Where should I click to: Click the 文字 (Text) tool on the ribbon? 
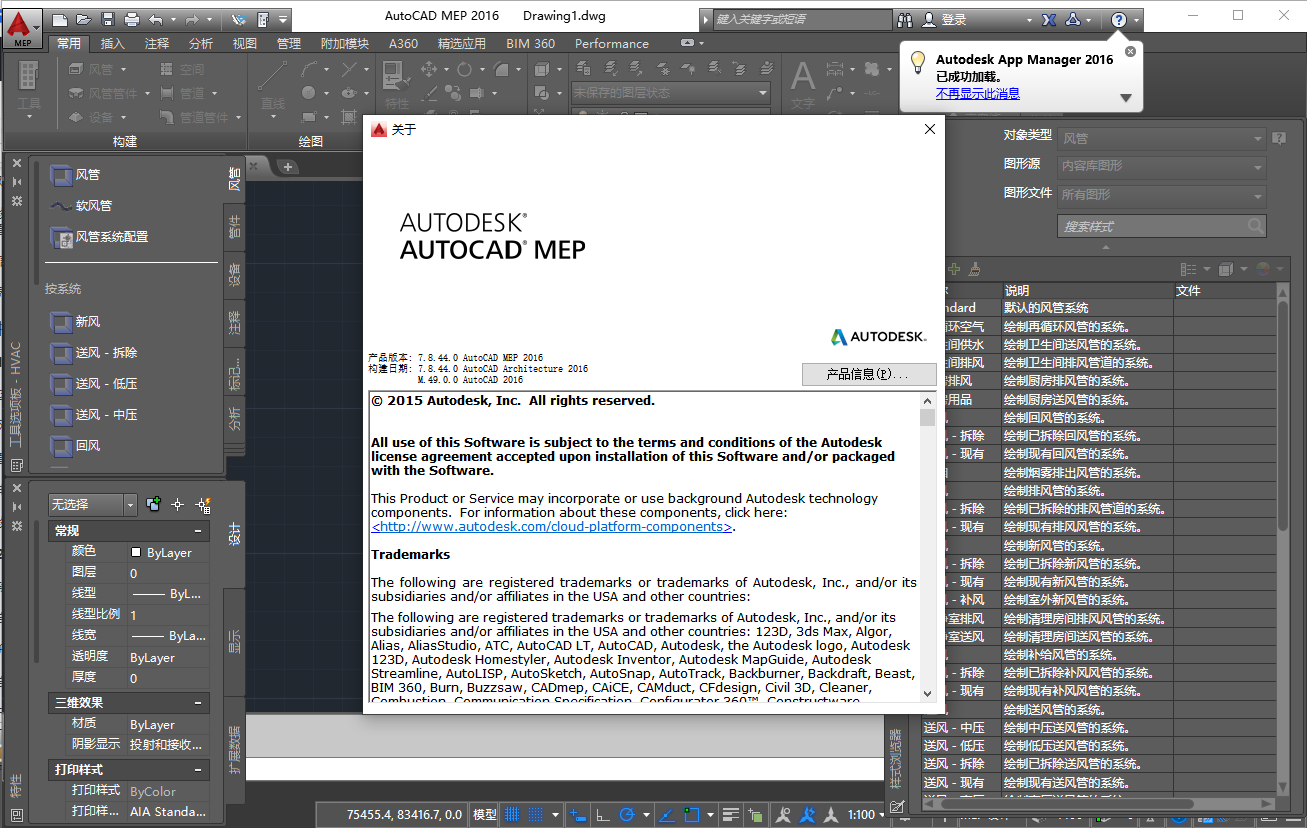[801, 84]
